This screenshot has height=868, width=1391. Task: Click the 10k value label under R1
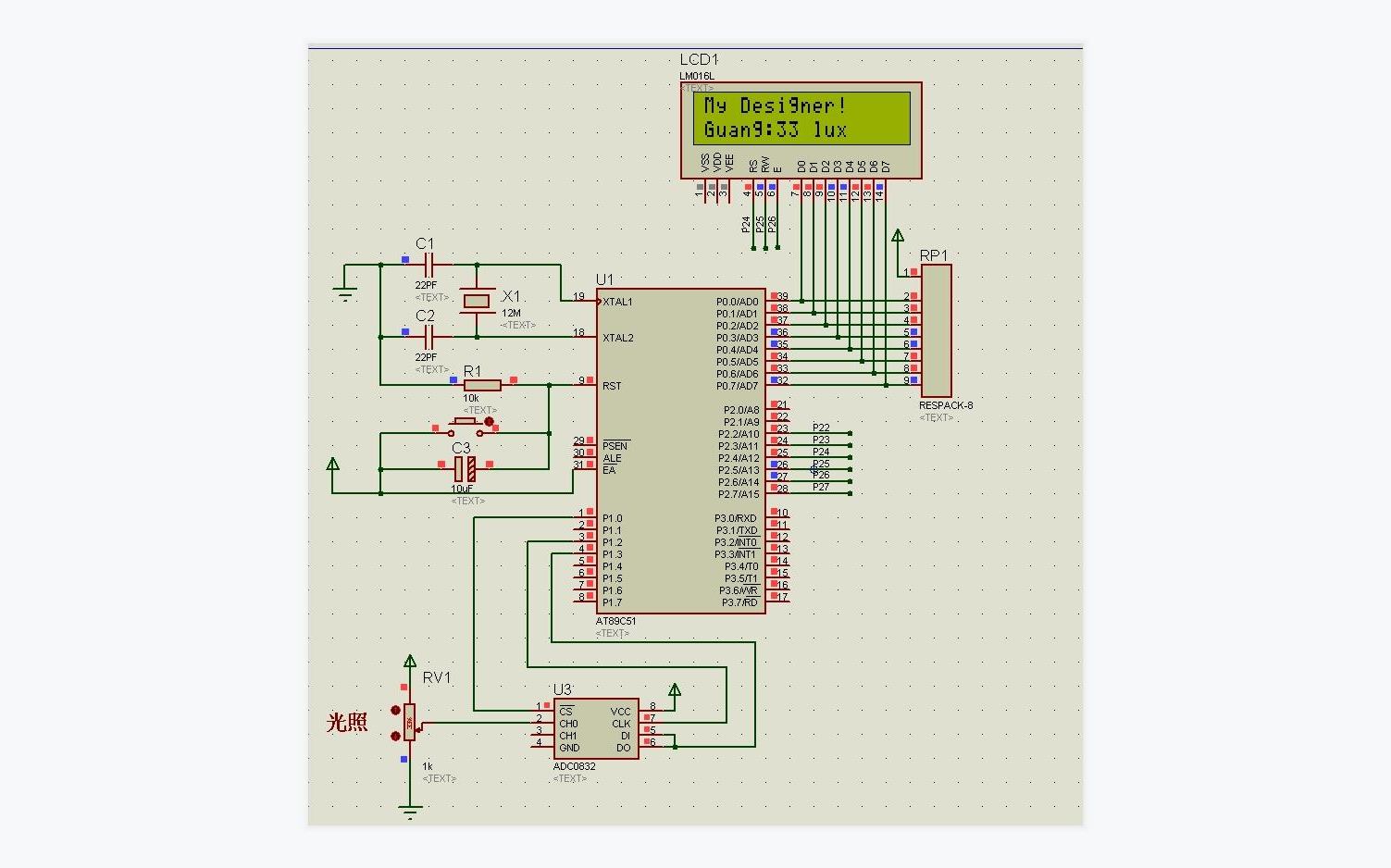pyautogui.click(x=471, y=398)
